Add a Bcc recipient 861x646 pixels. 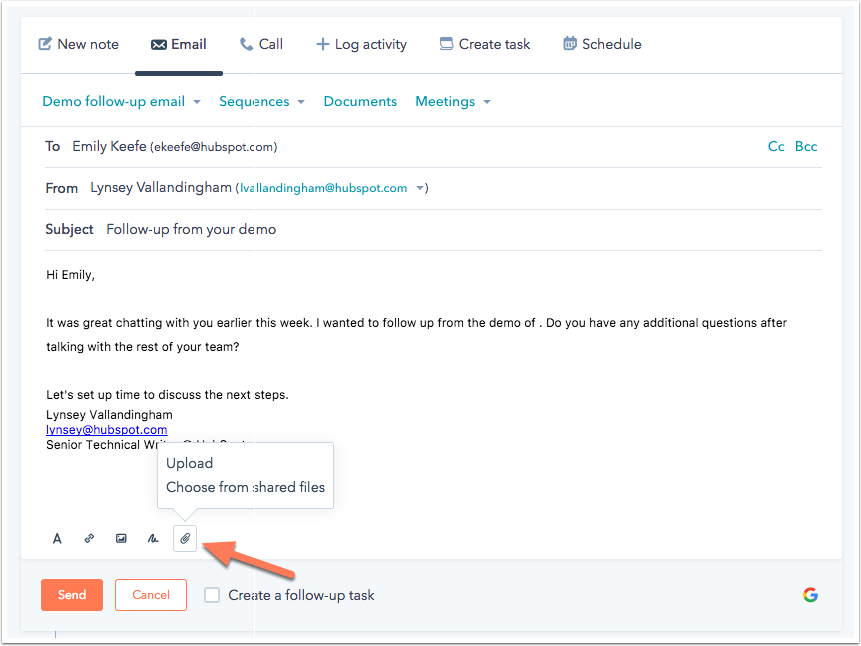tap(806, 147)
